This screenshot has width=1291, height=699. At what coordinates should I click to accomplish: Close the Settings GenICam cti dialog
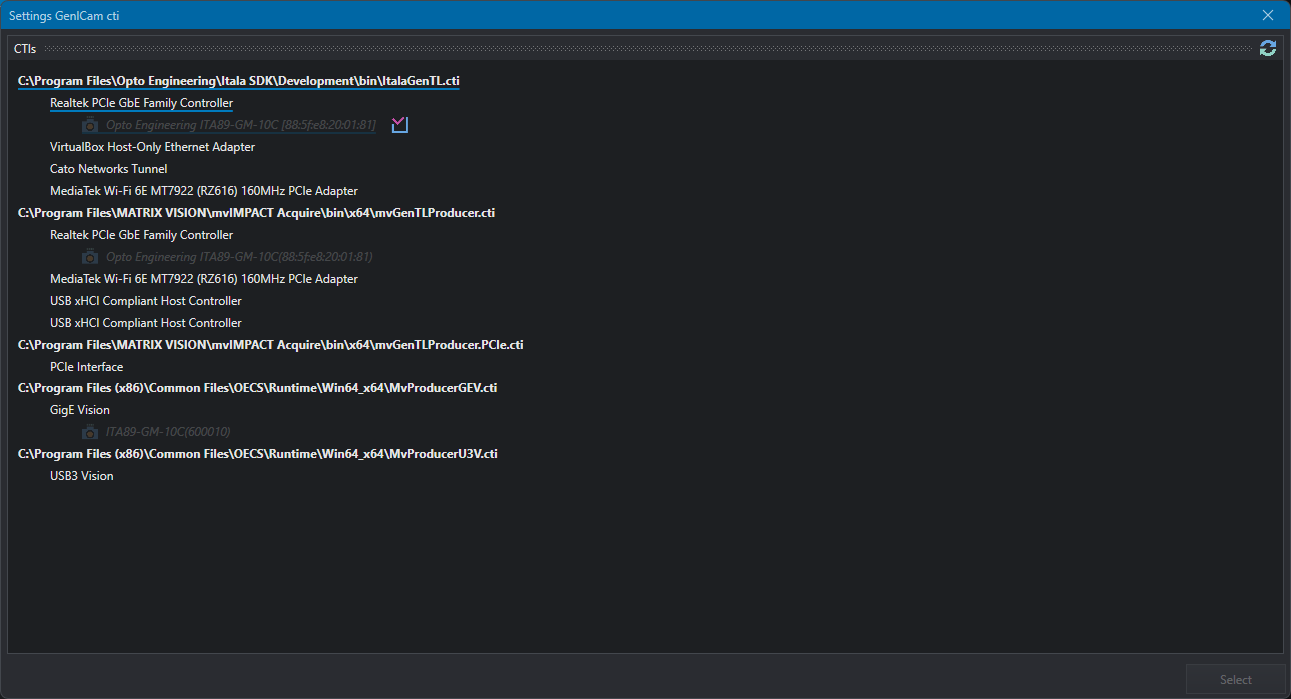point(1268,15)
